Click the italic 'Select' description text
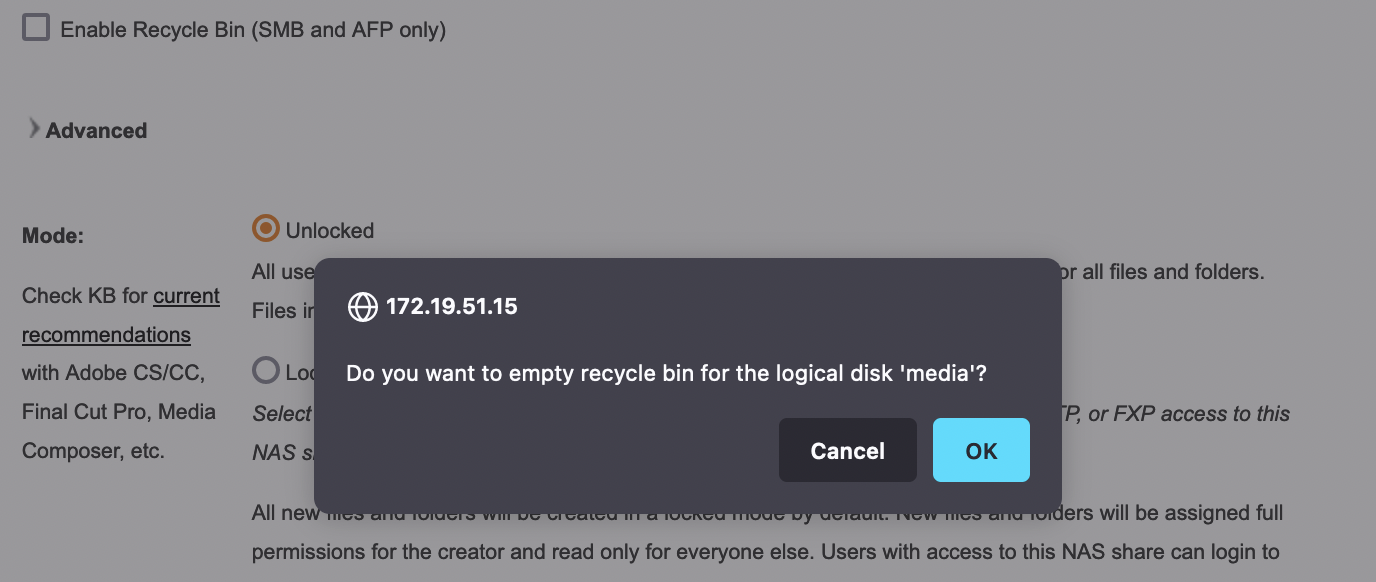This screenshot has width=1376, height=582. coord(282,413)
